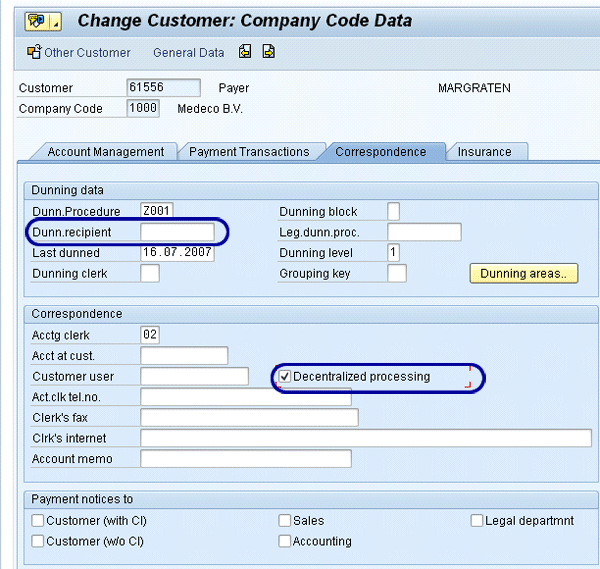Click the Clrk's internet text field
The image size is (600, 569).
click(365, 438)
